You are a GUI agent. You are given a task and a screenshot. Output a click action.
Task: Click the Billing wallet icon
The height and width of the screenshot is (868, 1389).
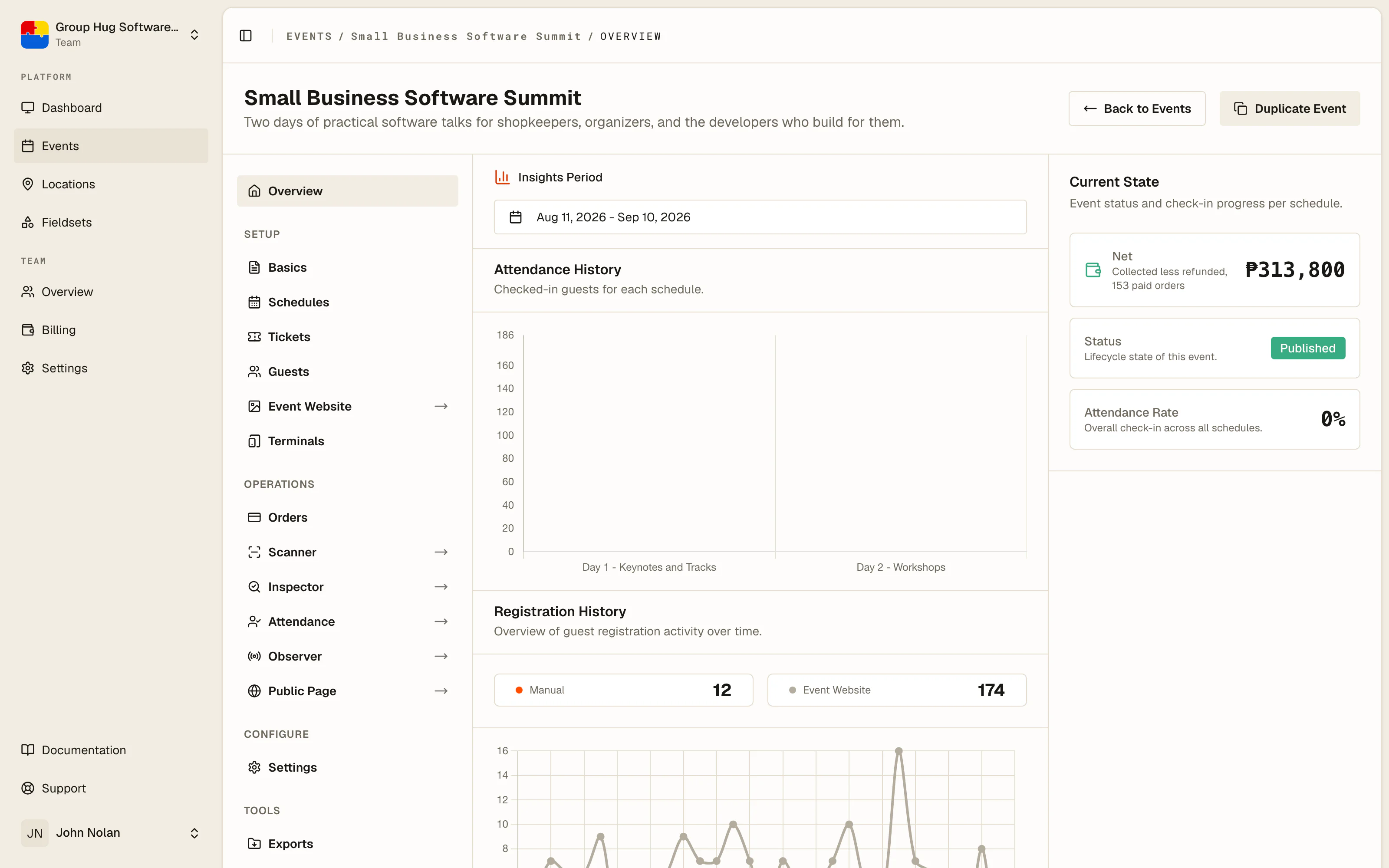(x=27, y=329)
